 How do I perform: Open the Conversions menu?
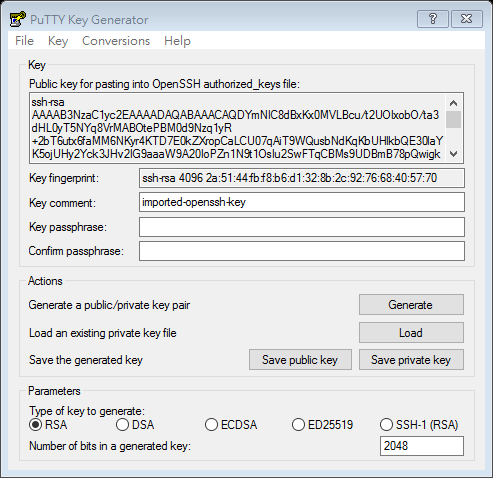click(x=116, y=41)
